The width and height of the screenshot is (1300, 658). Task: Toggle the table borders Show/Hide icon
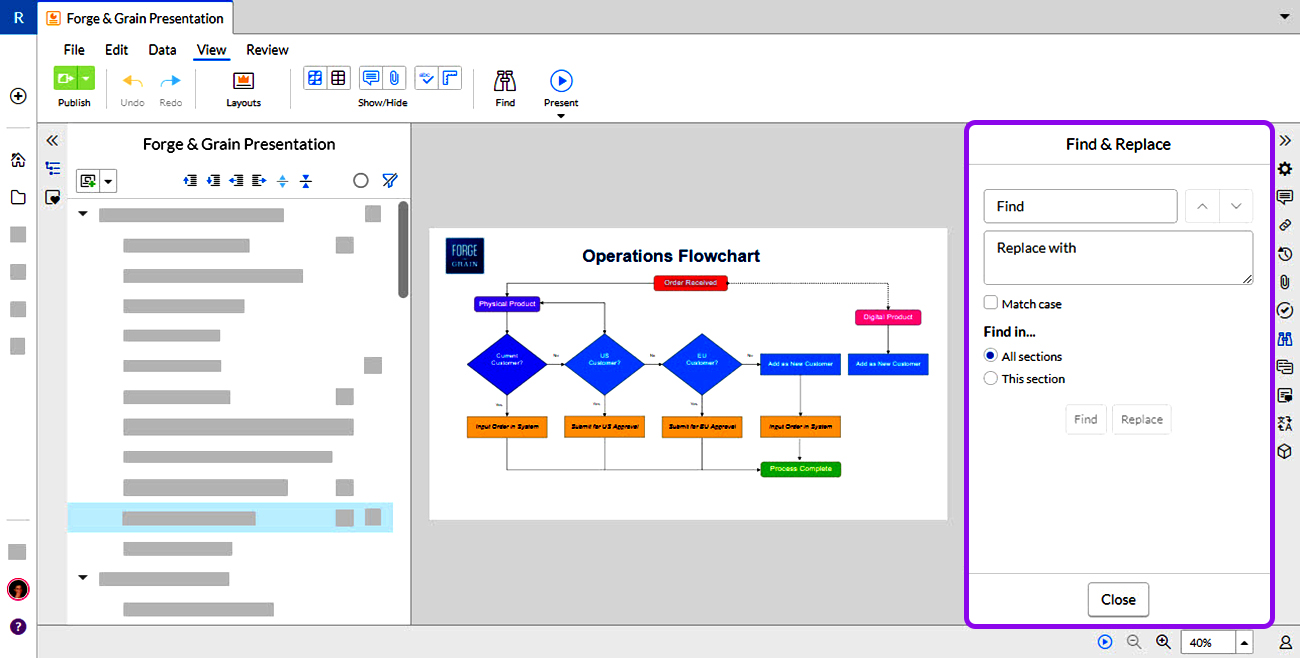(338, 78)
